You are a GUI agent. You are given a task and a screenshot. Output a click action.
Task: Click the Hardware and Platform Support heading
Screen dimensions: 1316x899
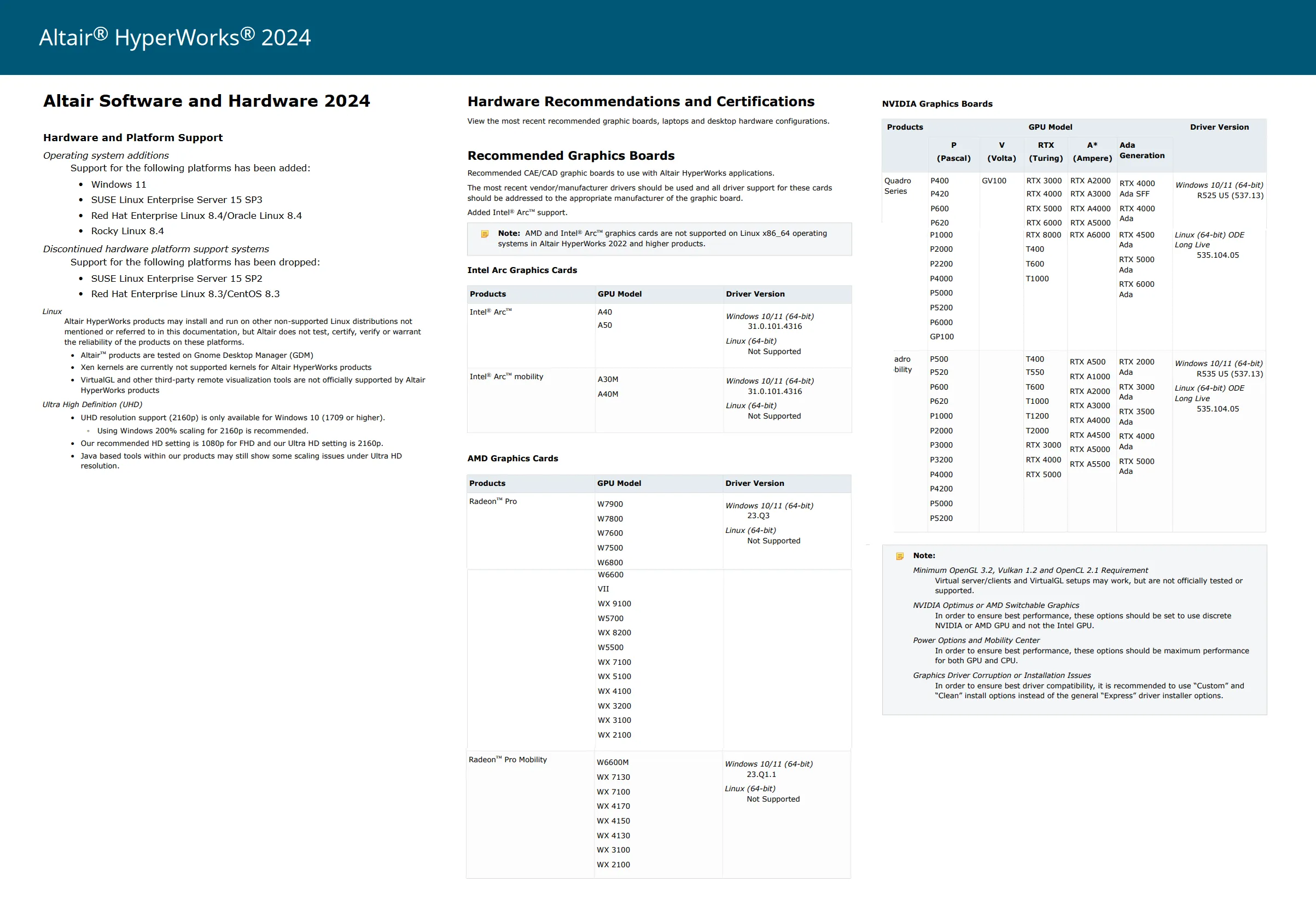point(133,138)
